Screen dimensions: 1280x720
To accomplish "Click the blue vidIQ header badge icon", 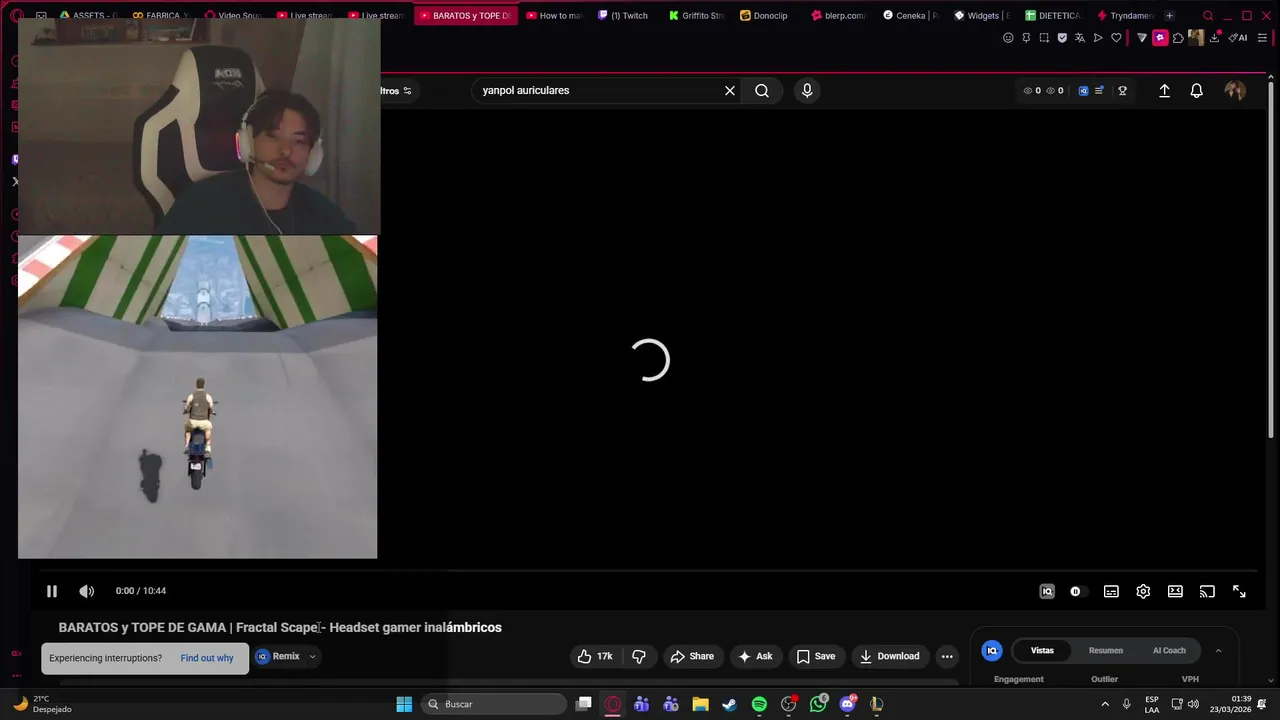I will 1083,91.
